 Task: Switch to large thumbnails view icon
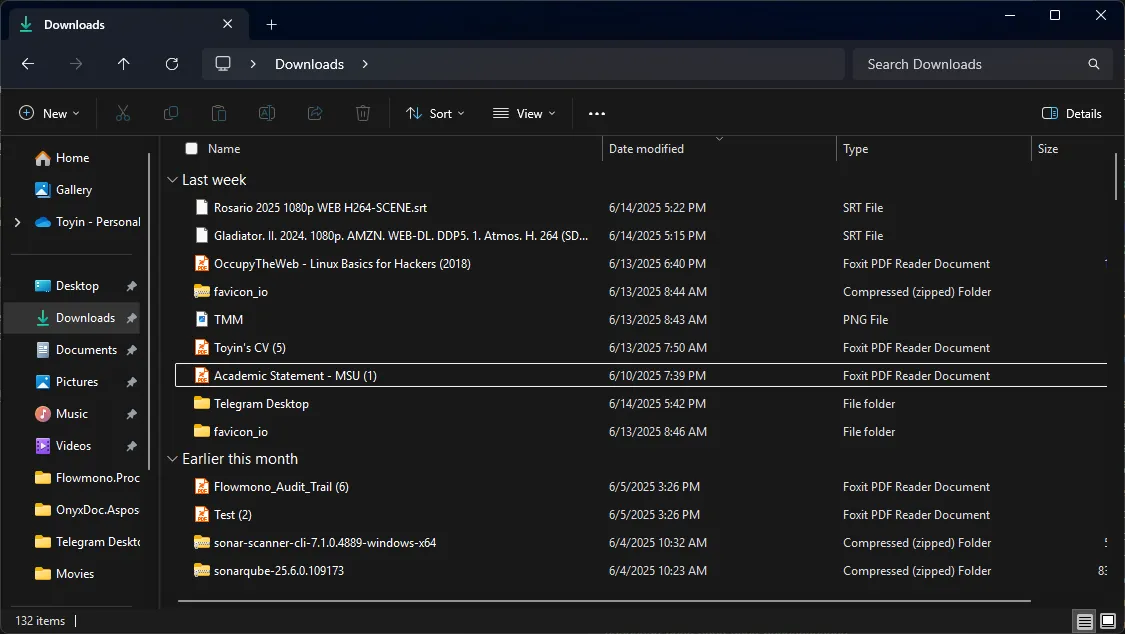pyautogui.click(x=1108, y=621)
